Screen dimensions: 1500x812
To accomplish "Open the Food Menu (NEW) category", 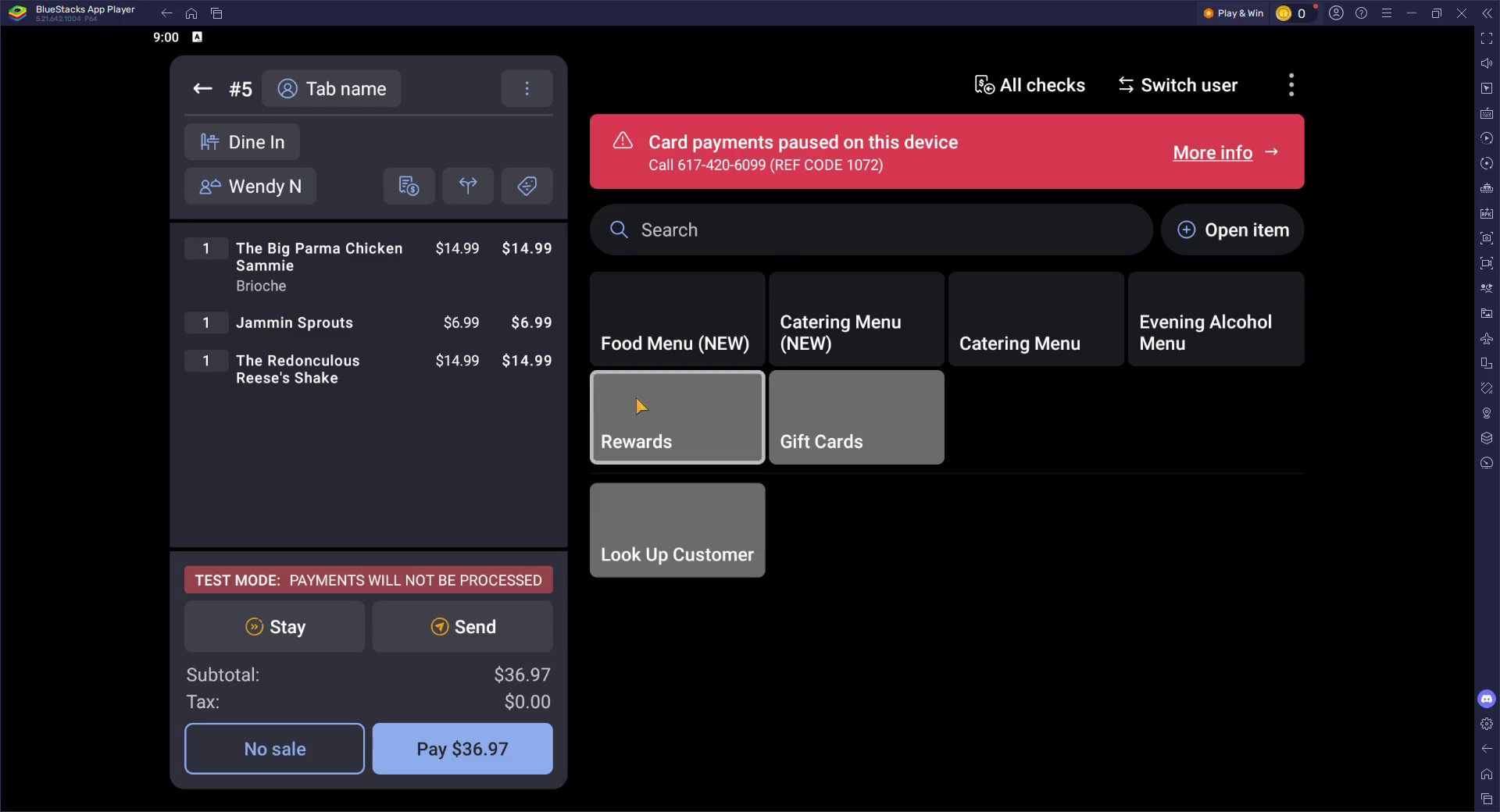I will point(677,319).
